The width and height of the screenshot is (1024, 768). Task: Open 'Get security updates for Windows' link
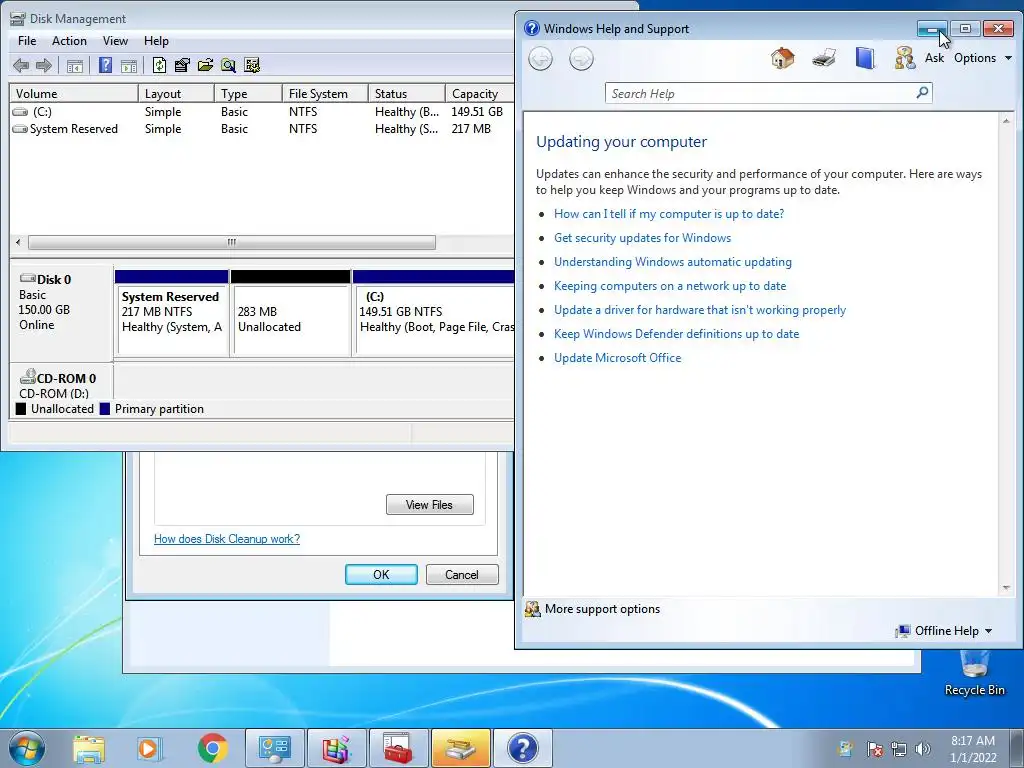[x=642, y=238]
